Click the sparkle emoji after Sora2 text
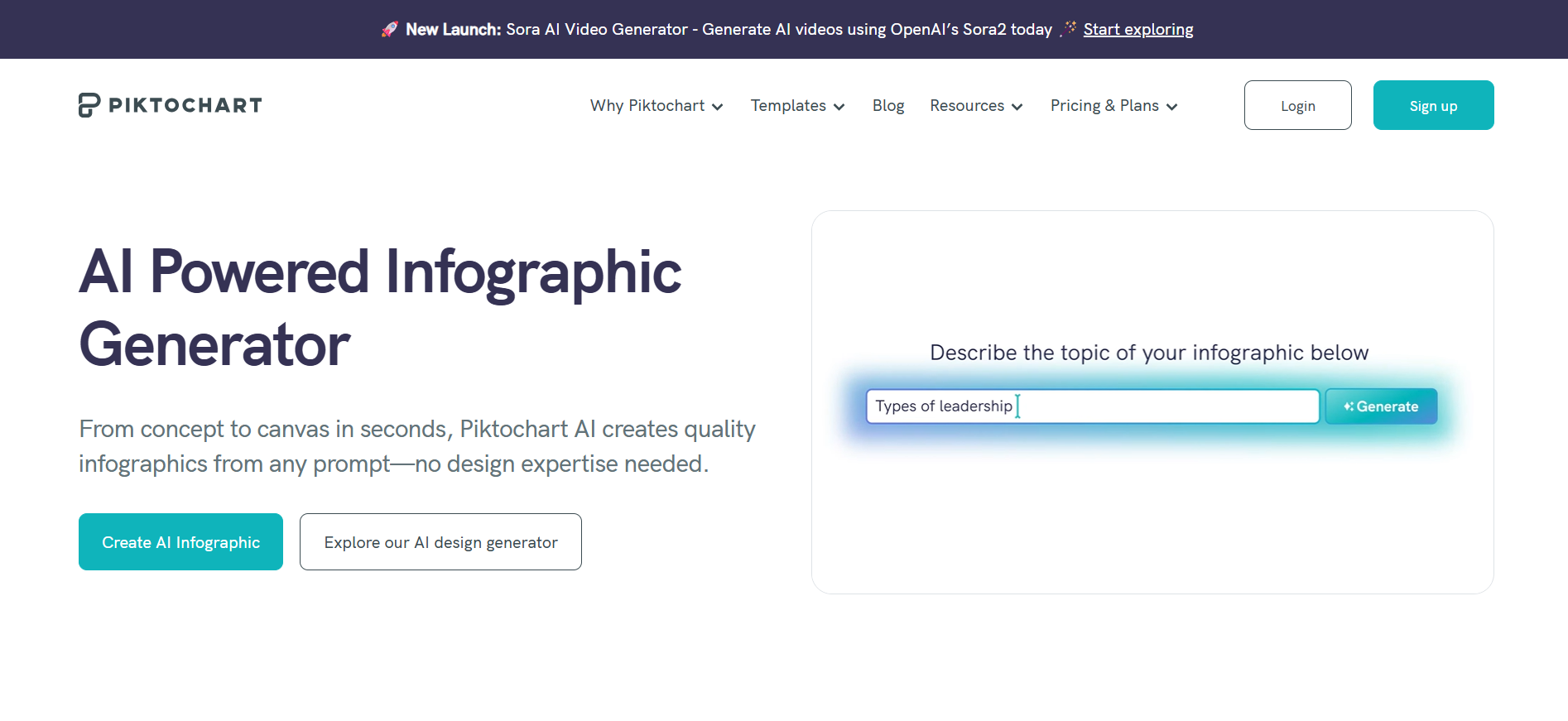Screen dimensions: 1568x721 coord(1066,29)
